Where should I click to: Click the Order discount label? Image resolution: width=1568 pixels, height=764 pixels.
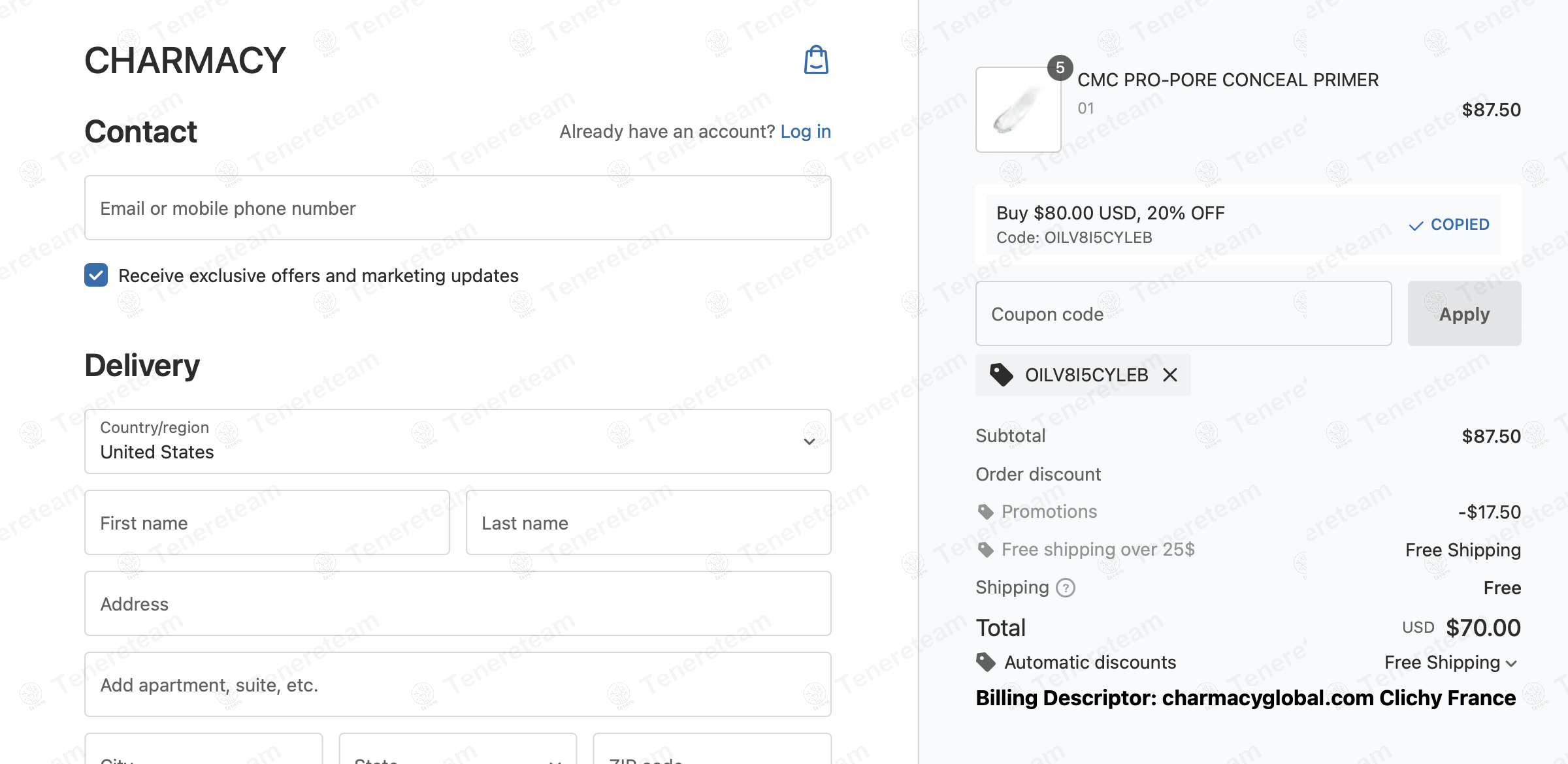1038,474
